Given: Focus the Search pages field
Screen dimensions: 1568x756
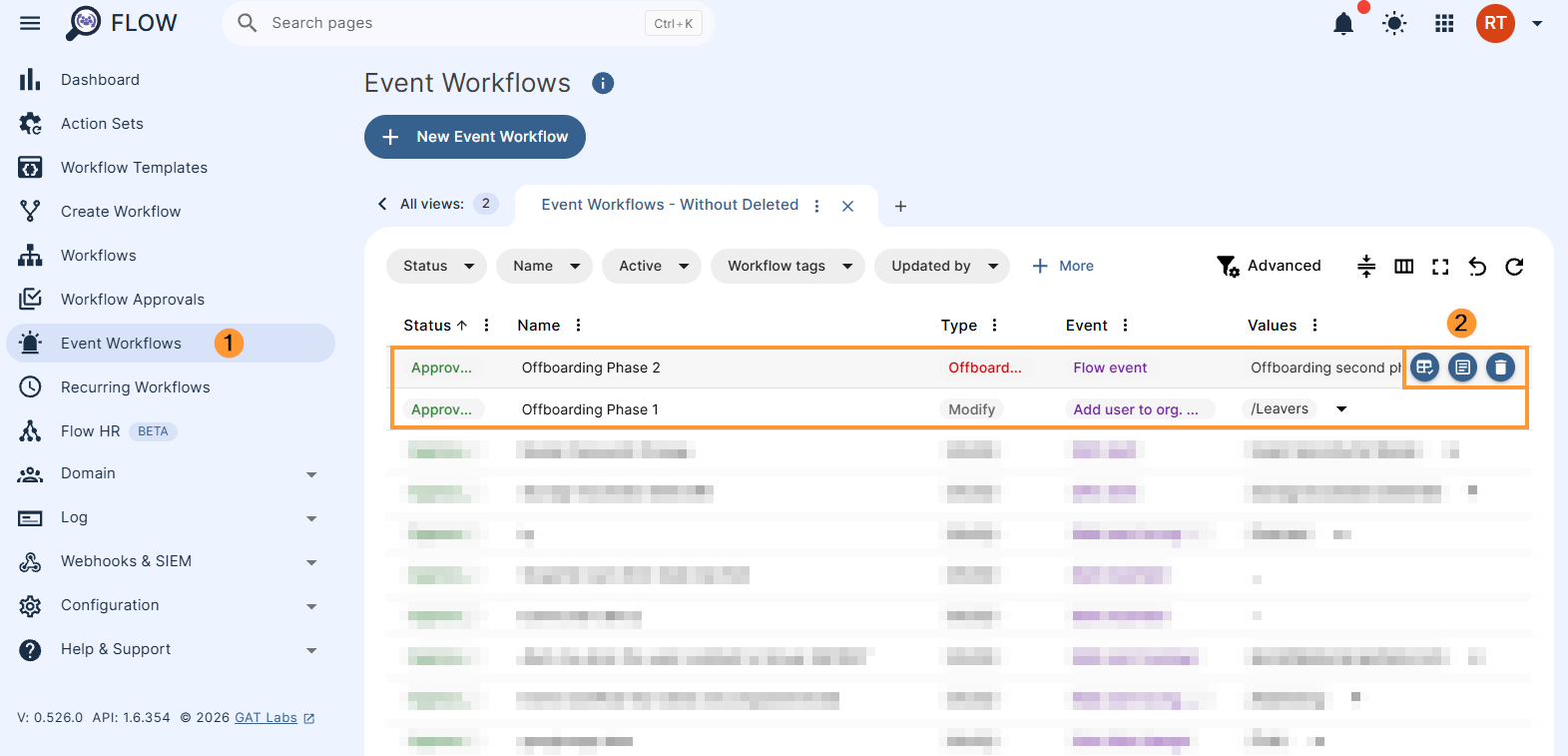Looking at the screenshot, I should (x=468, y=23).
